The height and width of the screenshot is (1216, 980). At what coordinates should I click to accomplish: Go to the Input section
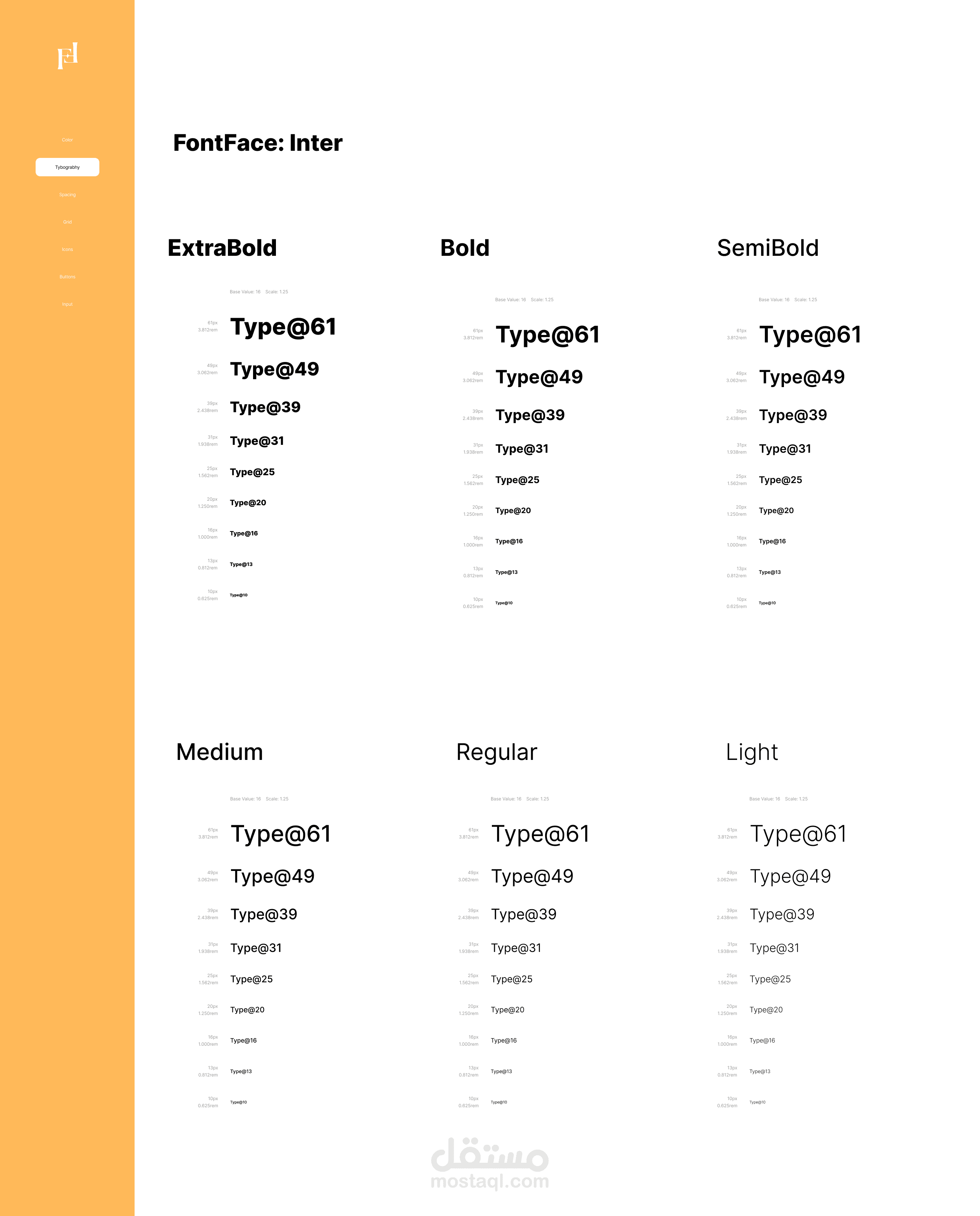[x=67, y=304]
